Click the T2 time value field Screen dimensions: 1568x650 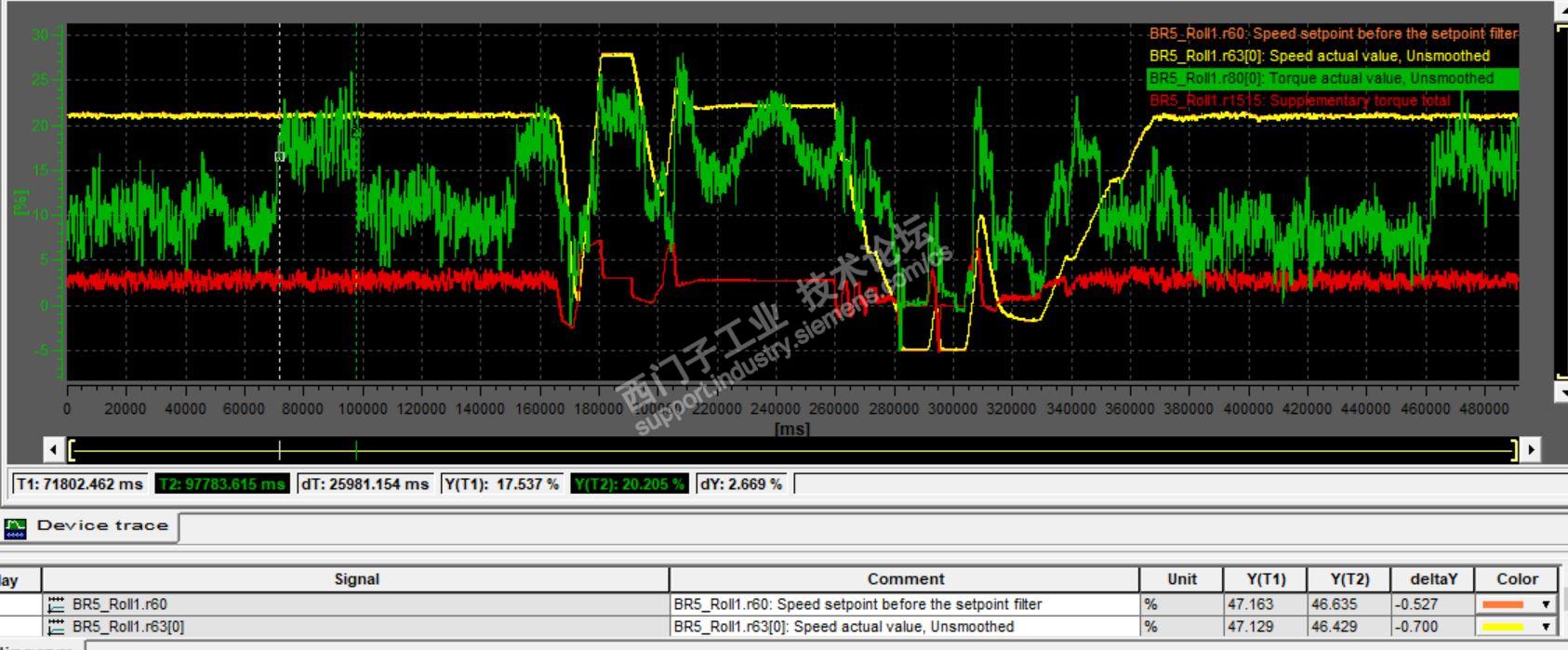(x=222, y=484)
